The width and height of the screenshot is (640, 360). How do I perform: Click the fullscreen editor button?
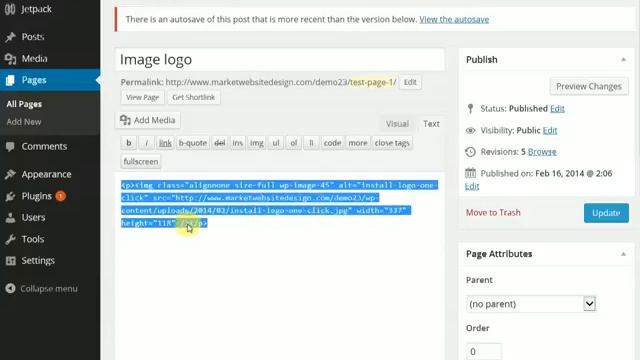coord(141,162)
